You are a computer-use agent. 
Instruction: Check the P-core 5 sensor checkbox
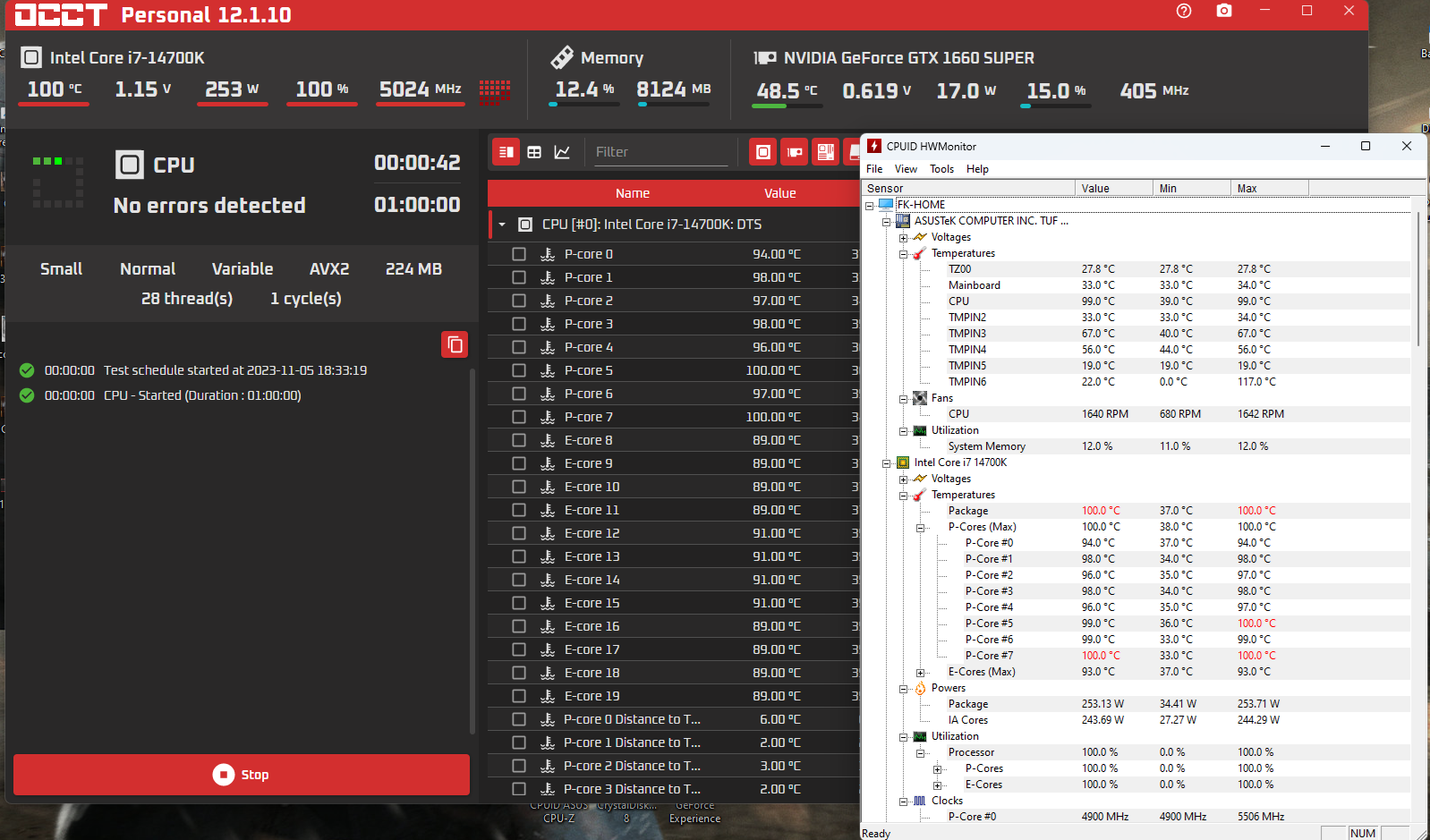click(x=519, y=370)
